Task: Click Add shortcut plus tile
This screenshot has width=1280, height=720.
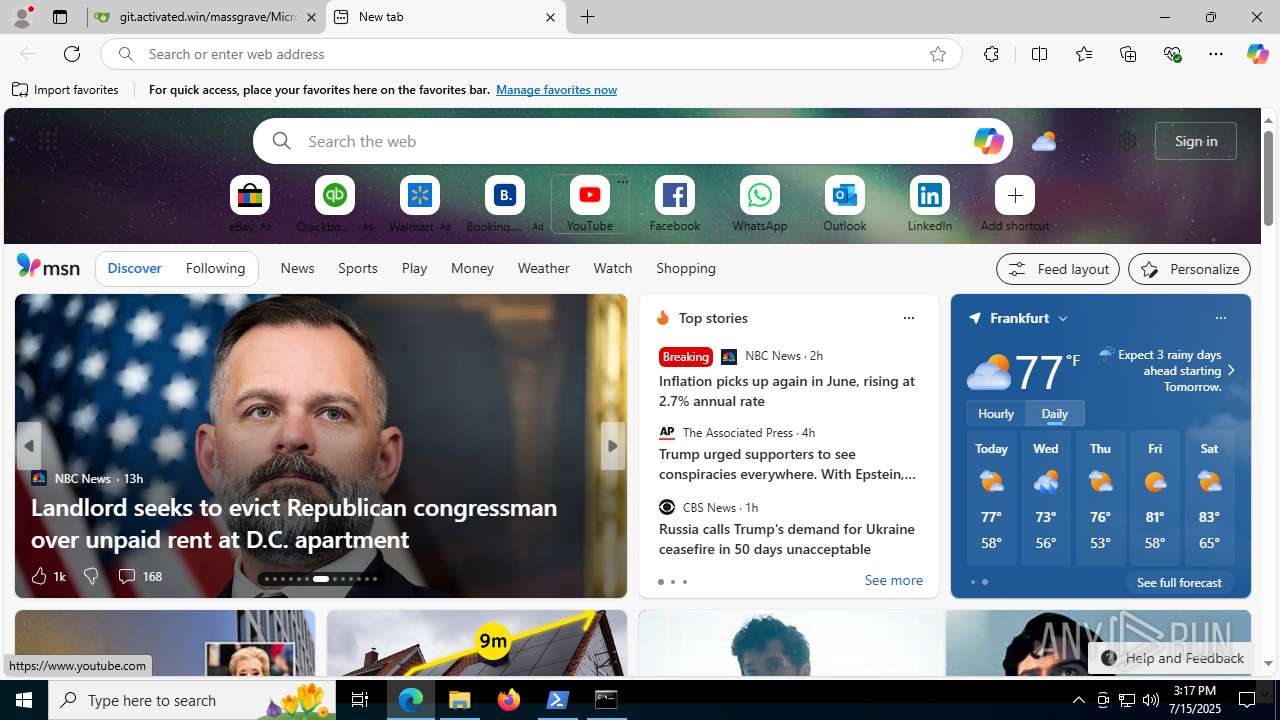Action: point(1015,195)
